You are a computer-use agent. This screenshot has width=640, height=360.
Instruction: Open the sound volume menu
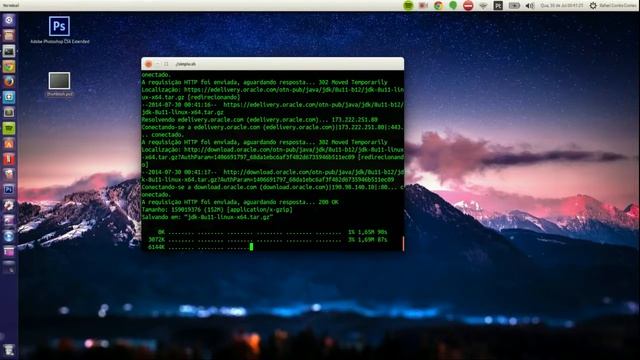(x=530, y=6)
